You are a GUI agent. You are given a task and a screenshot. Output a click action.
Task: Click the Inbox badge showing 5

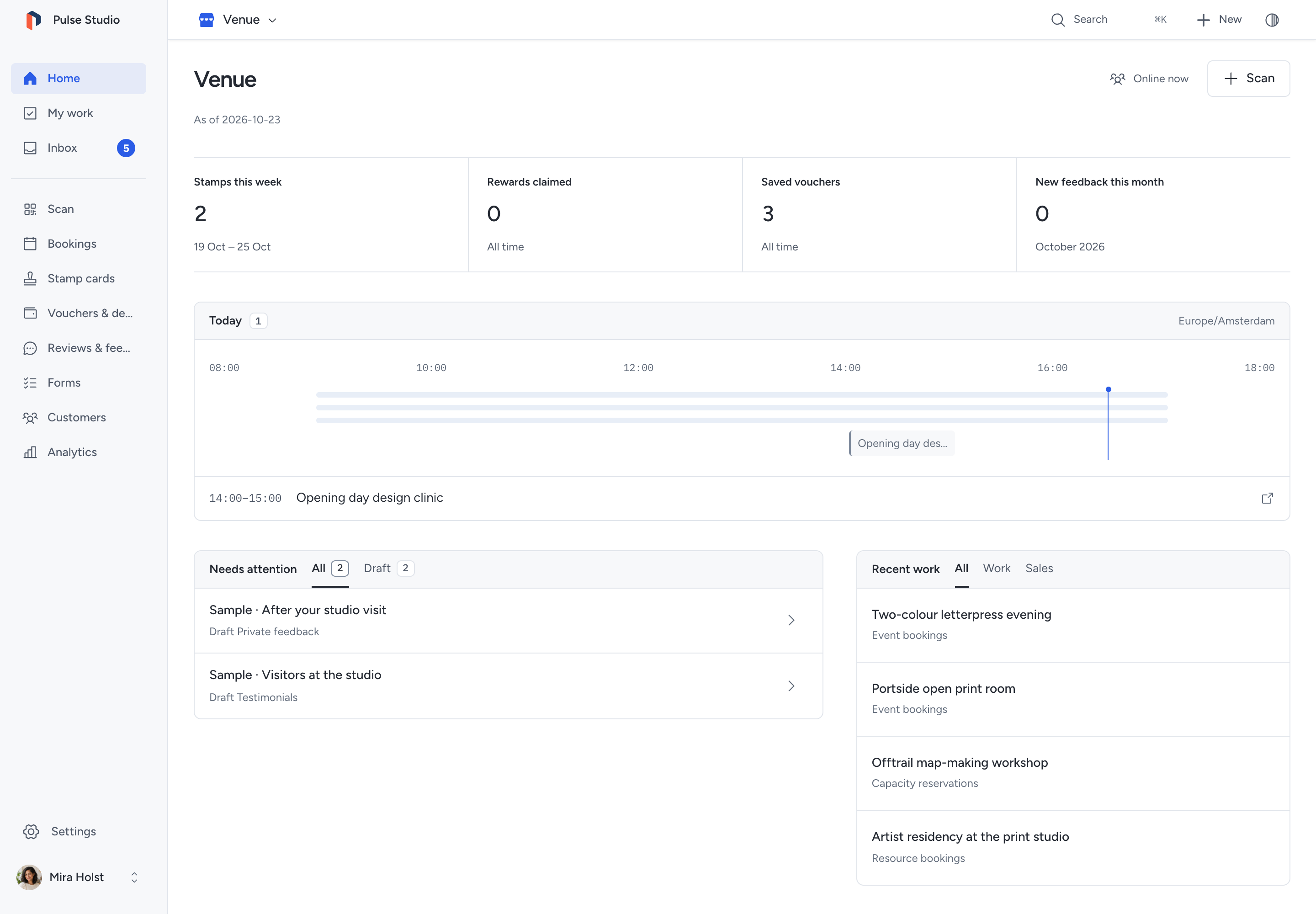click(x=126, y=149)
